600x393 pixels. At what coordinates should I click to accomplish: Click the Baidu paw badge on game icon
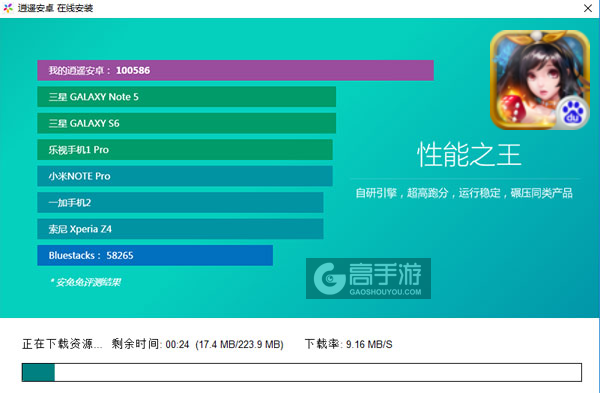coord(572,113)
